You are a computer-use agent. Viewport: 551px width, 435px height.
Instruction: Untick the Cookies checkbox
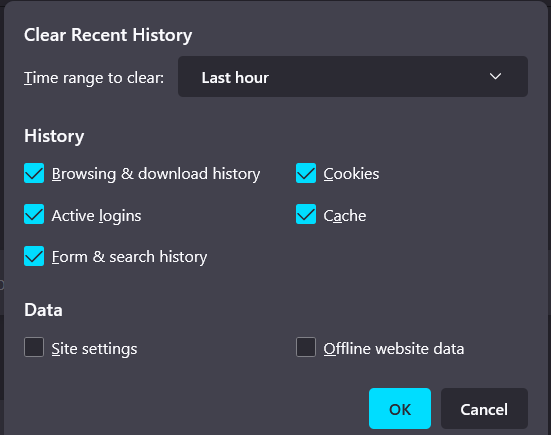click(x=306, y=173)
